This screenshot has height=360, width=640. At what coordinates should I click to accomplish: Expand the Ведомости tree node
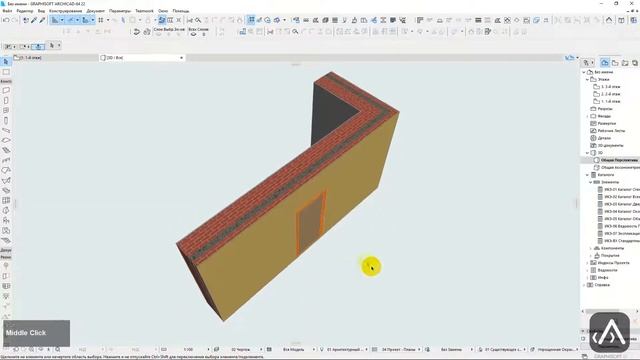pyautogui.click(x=587, y=270)
